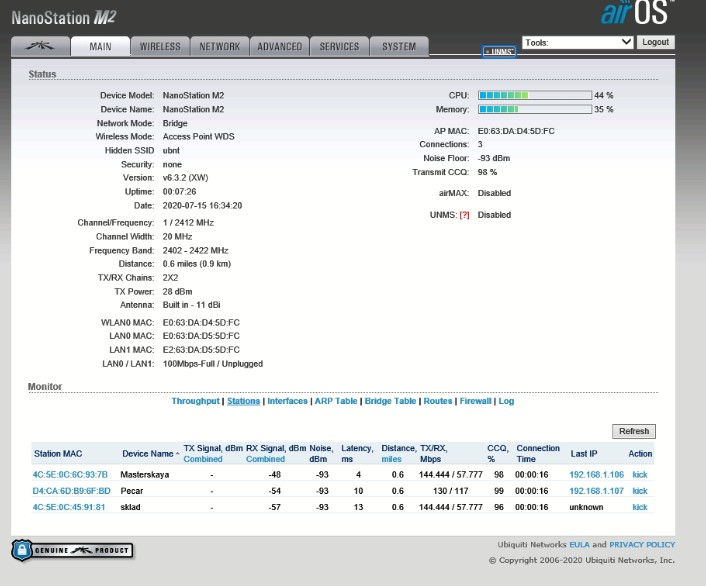Click the UNMS [?] help link
706x586 pixels.
click(x=464, y=215)
